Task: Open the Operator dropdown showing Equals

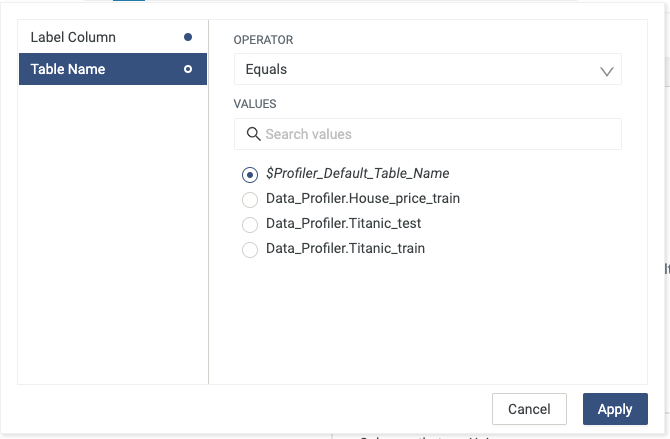Action: point(427,70)
